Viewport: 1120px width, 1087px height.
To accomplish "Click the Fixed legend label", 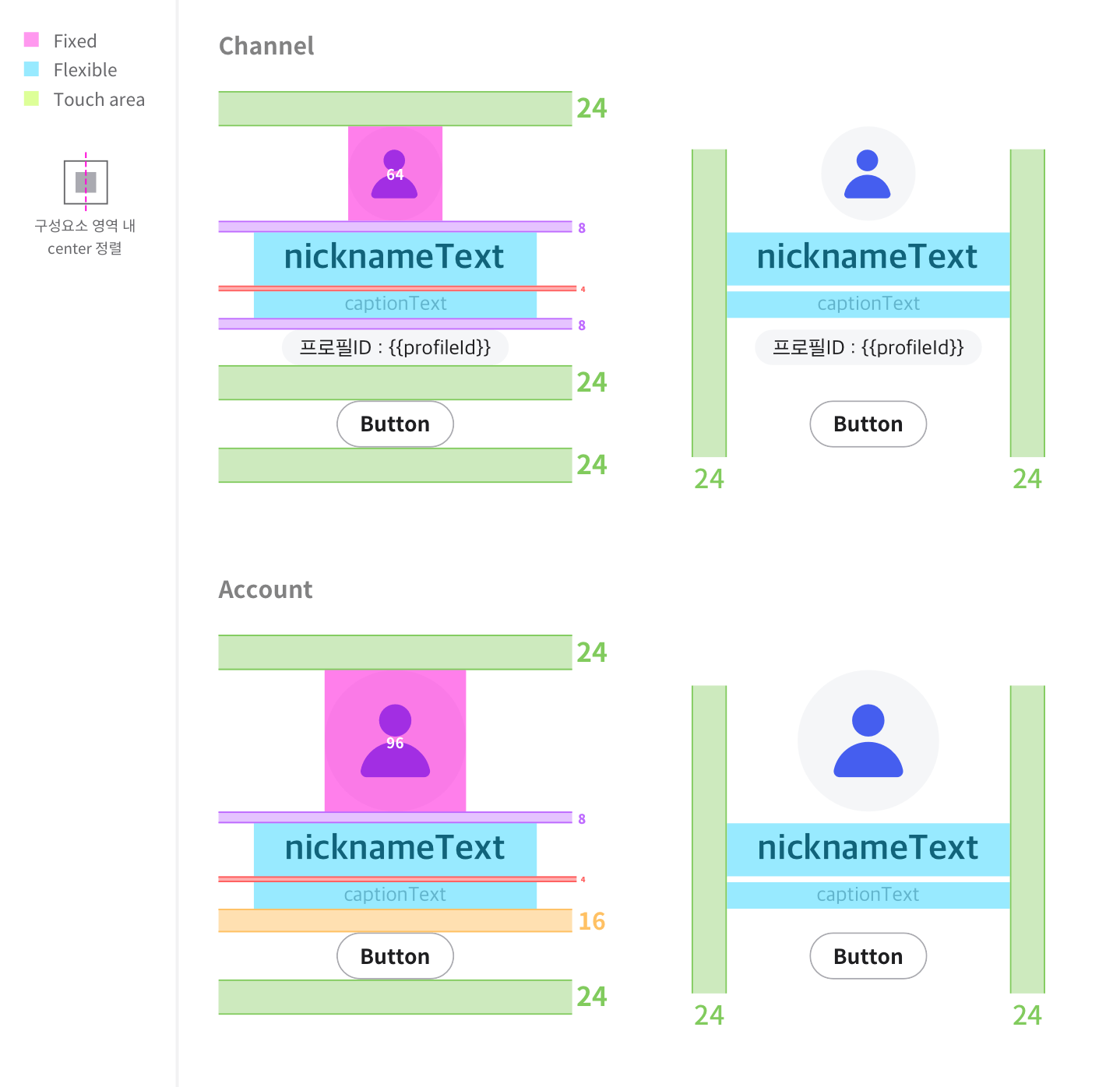I will click(75, 40).
